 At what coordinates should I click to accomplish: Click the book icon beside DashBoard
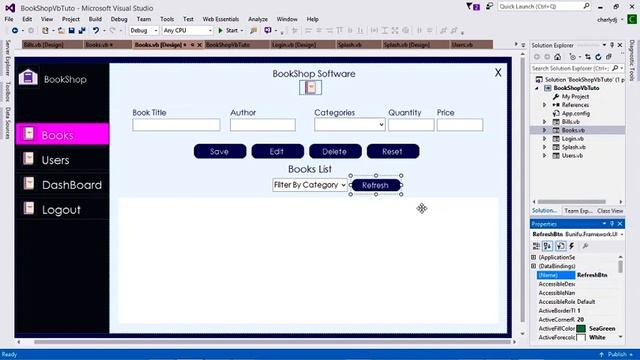pyautogui.click(x=29, y=183)
